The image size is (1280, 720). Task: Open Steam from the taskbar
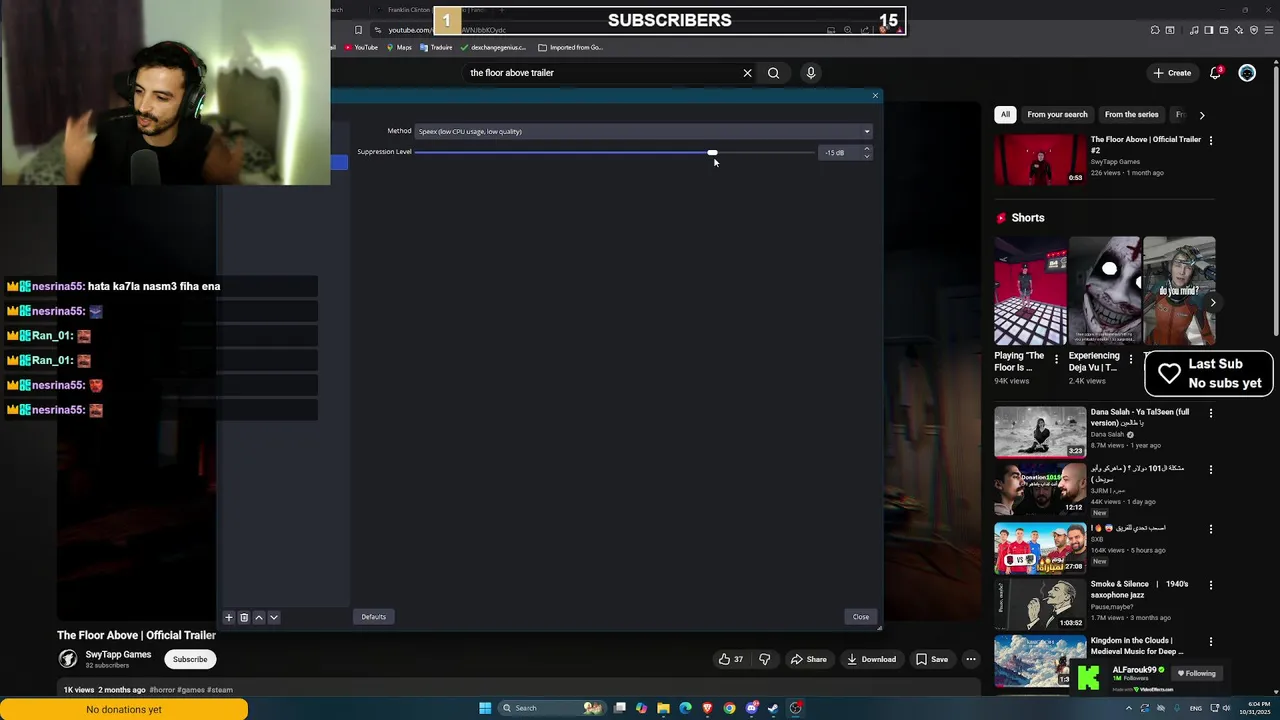coord(773,708)
